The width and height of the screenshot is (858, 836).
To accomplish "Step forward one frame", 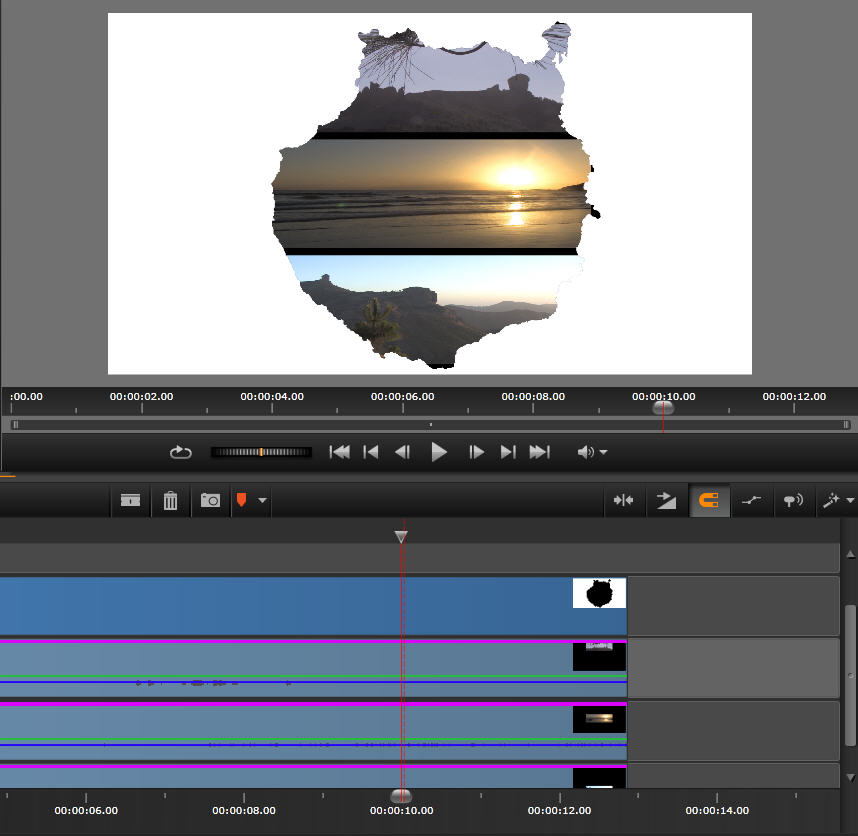I will pos(476,452).
